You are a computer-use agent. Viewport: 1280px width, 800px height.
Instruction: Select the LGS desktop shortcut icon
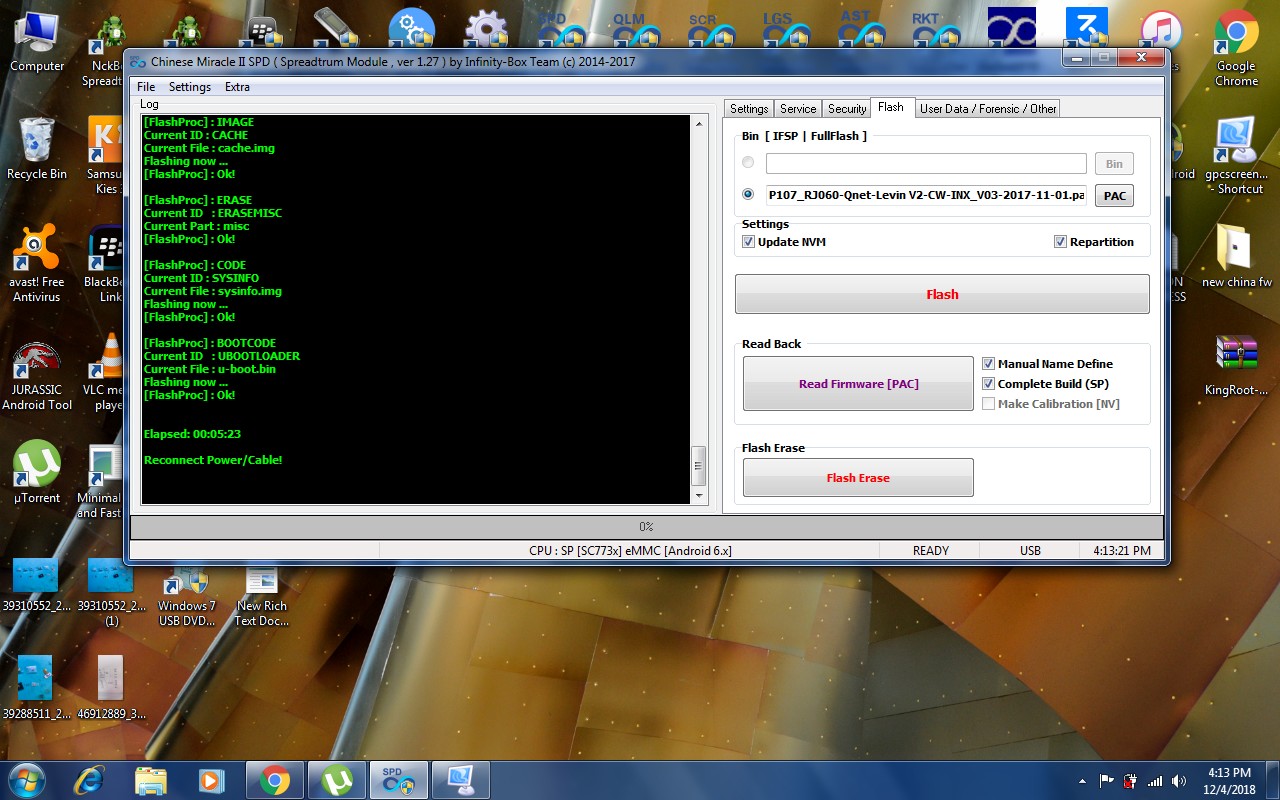(785, 28)
